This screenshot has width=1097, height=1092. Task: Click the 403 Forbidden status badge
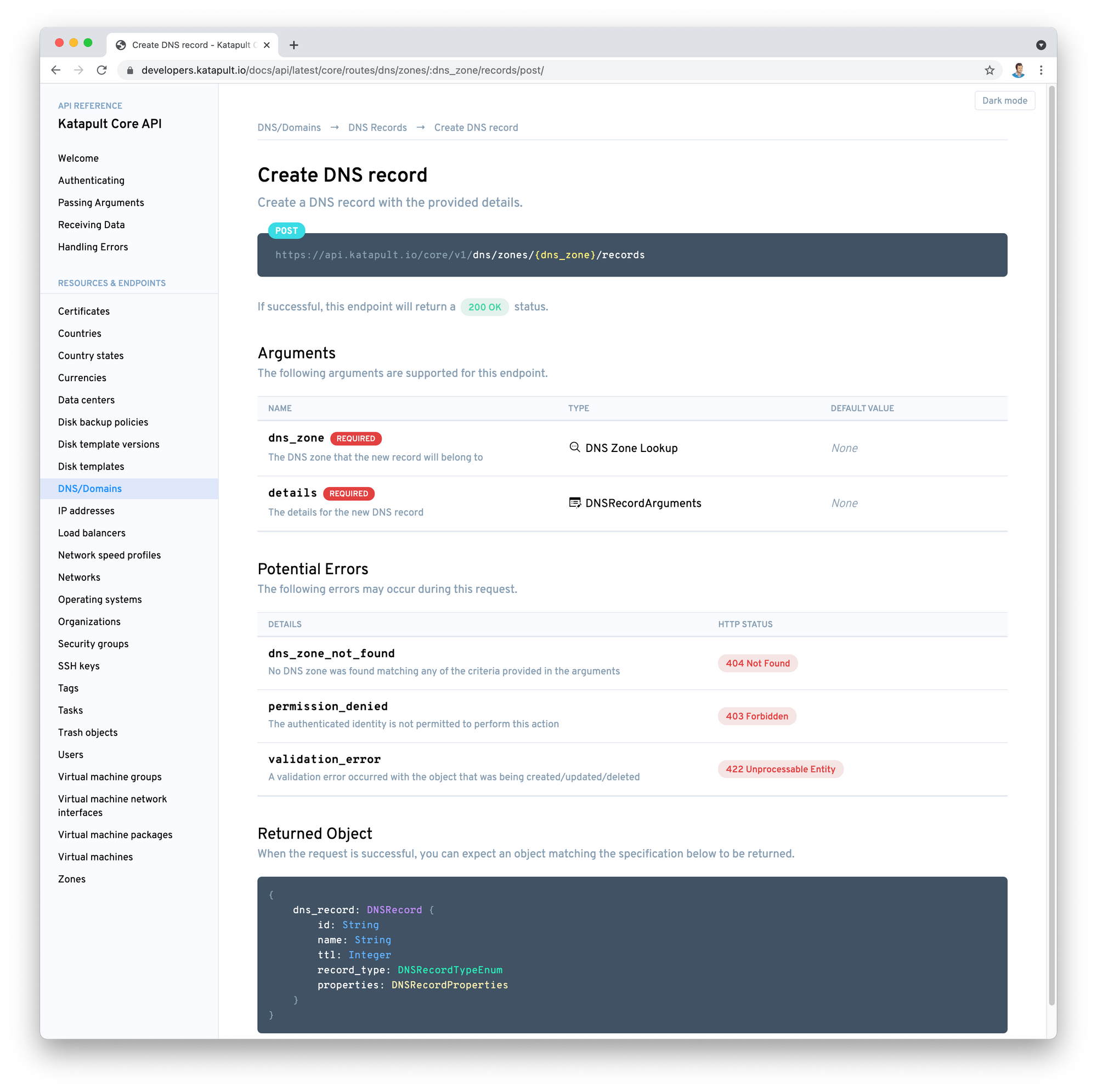[x=757, y=716]
